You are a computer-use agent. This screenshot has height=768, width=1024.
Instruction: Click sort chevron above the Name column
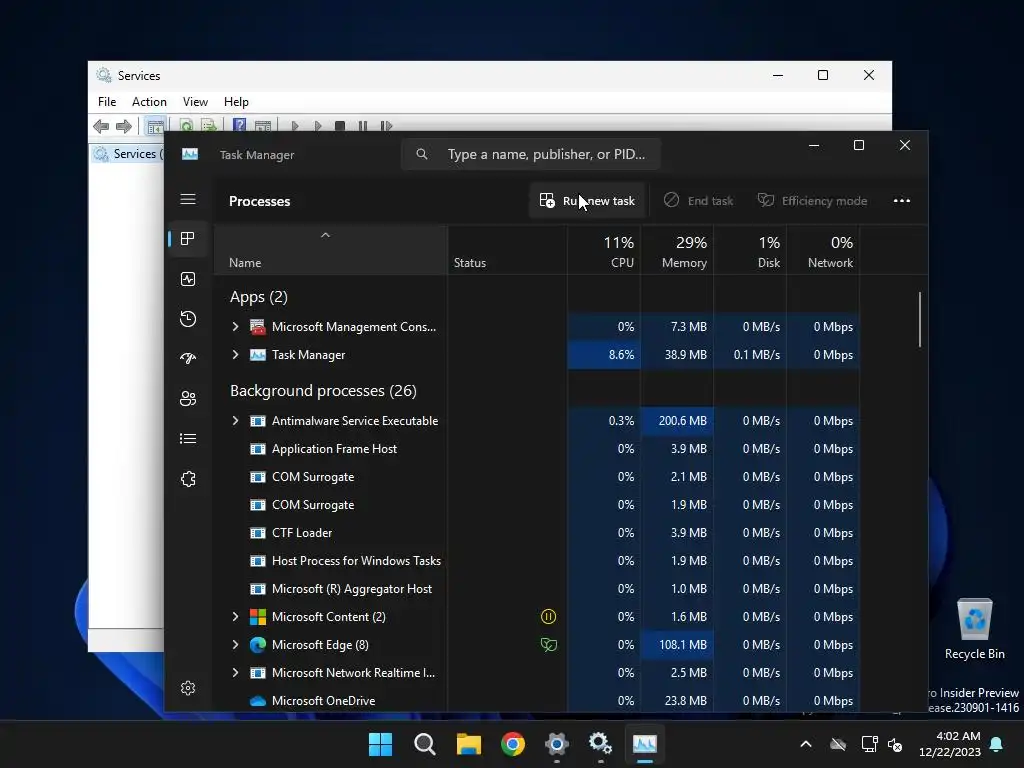[x=325, y=235]
